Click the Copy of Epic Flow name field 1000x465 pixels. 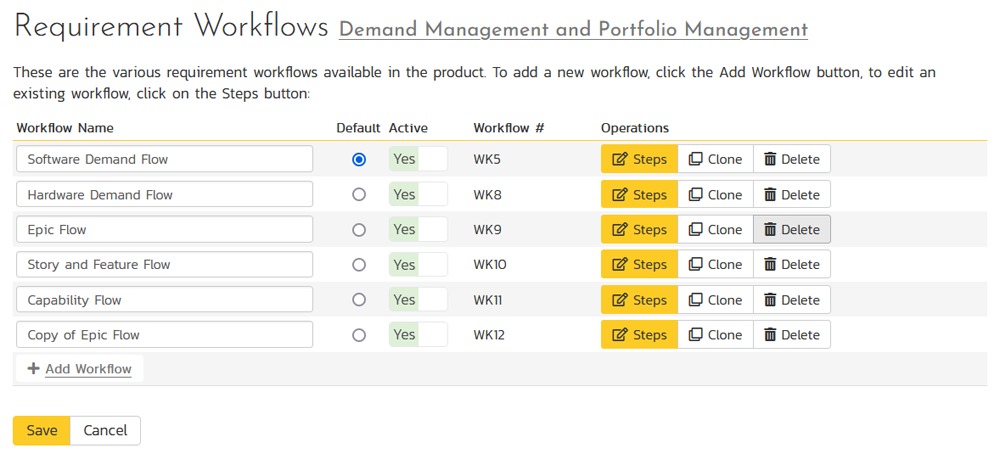pos(164,335)
